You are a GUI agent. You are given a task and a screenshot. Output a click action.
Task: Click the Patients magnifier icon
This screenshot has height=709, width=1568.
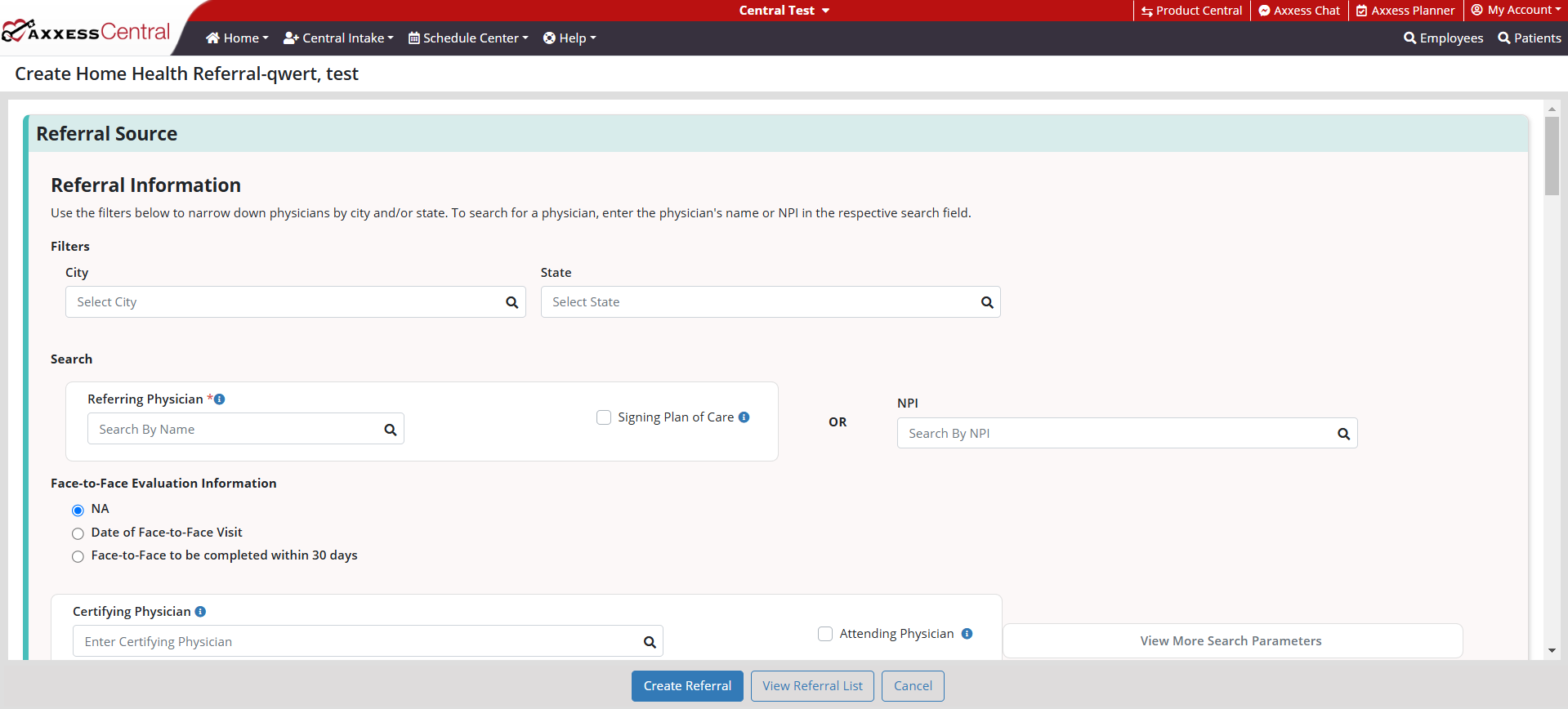1504,38
